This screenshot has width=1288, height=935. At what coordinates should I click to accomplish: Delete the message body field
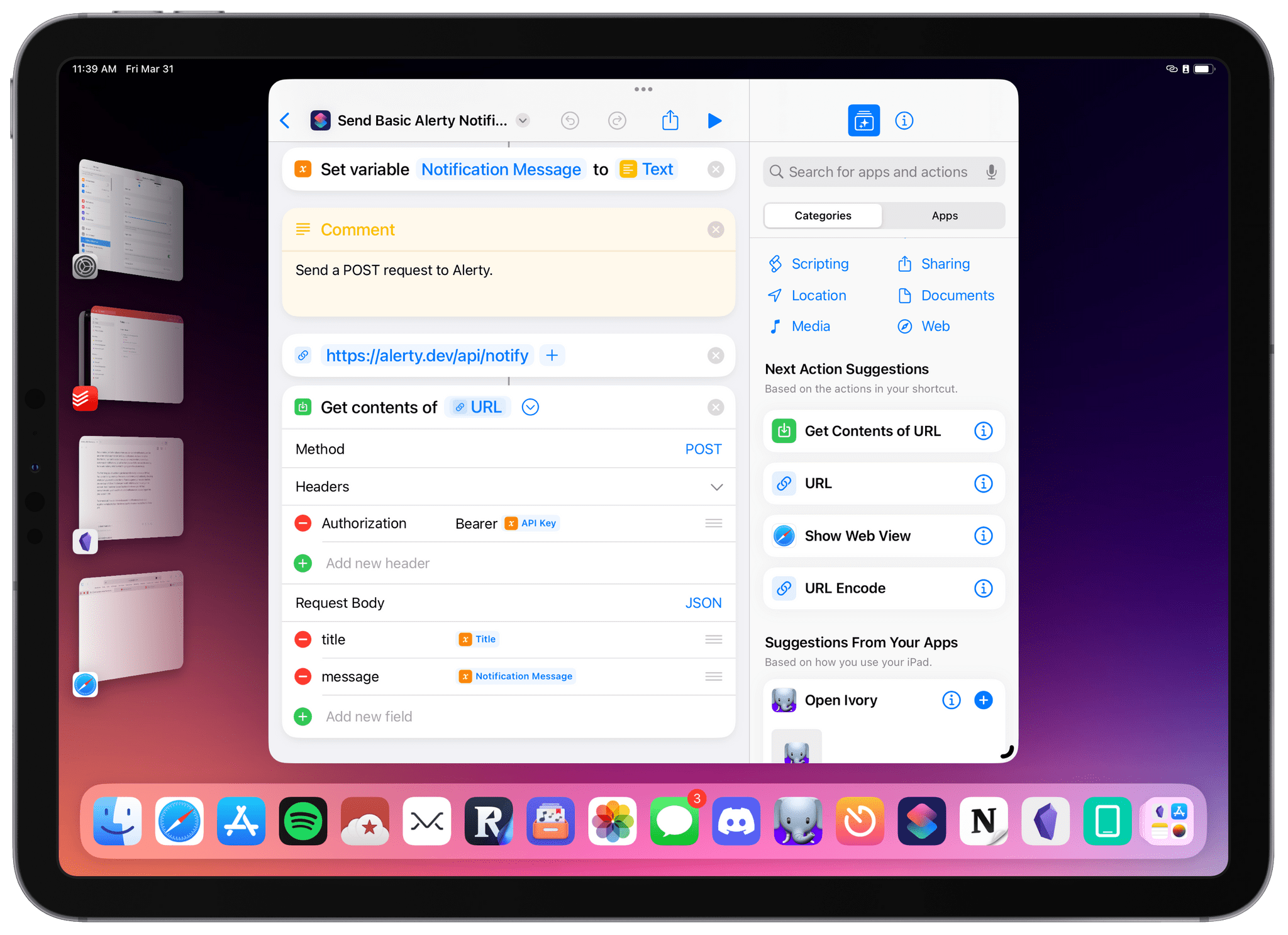click(x=303, y=676)
